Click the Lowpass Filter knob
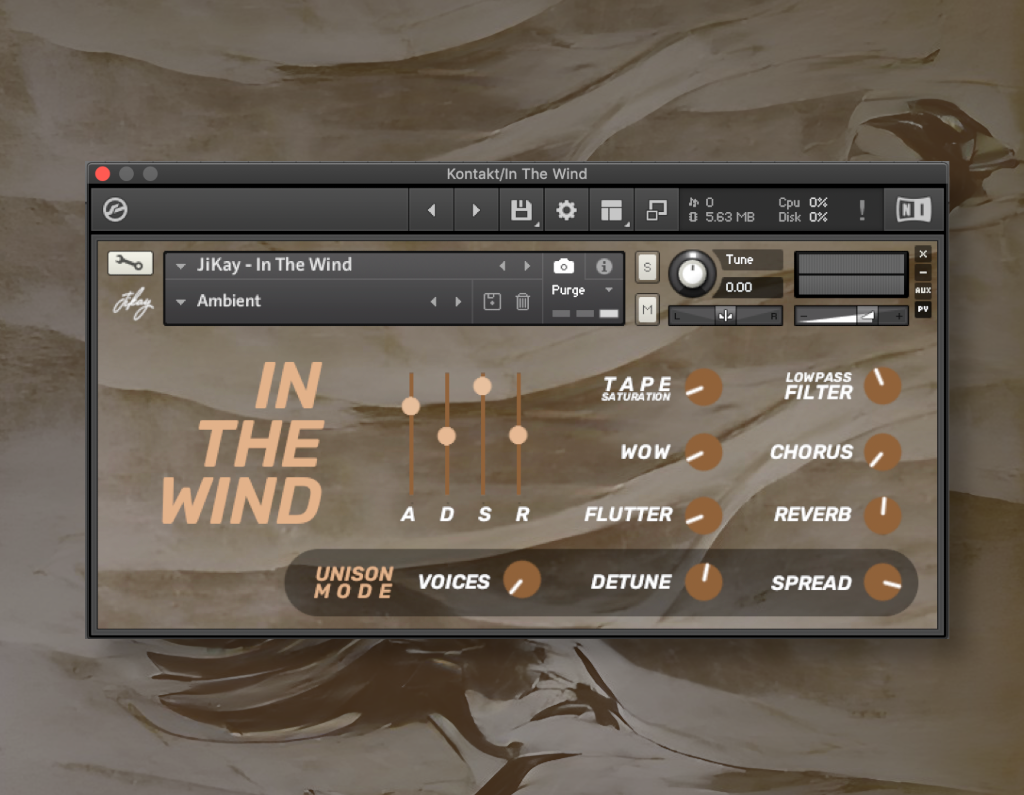Image resolution: width=1024 pixels, height=795 pixels. 883,385
